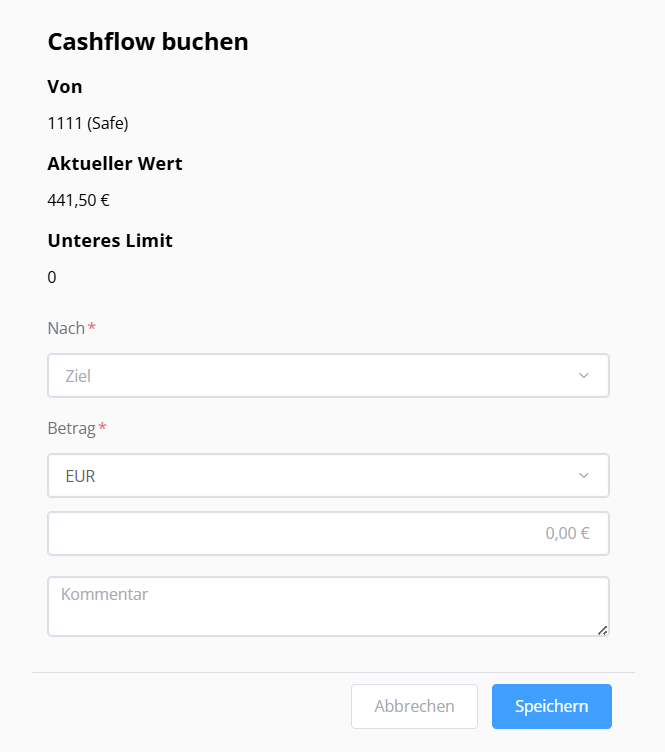Select the "1111 (Safe)" source text
Viewport: 665px width, 752px height.
(x=88, y=124)
